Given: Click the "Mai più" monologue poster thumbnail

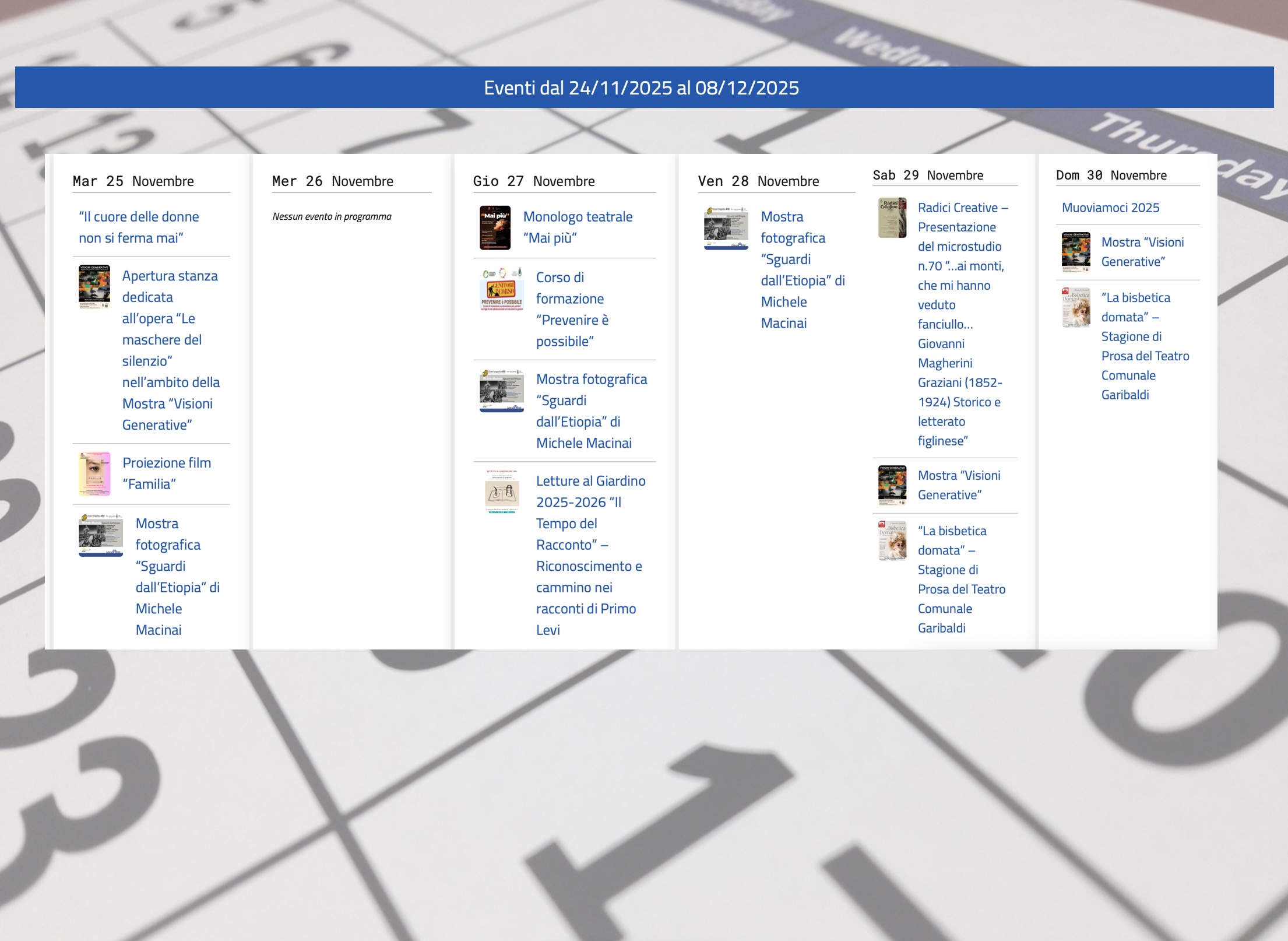Looking at the screenshot, I should pos(495,227).
